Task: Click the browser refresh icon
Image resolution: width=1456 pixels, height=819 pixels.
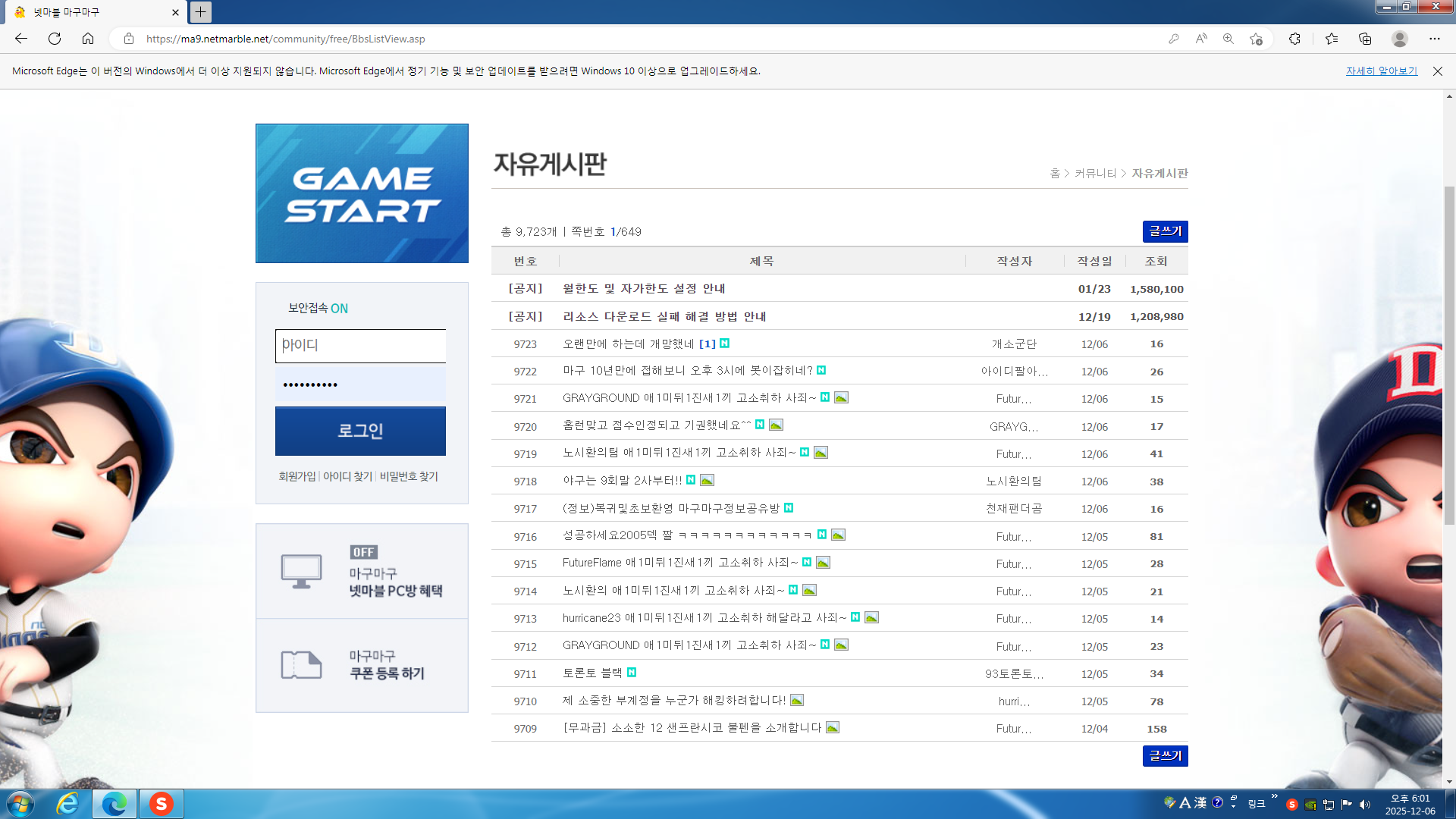Action: [55, 39]
